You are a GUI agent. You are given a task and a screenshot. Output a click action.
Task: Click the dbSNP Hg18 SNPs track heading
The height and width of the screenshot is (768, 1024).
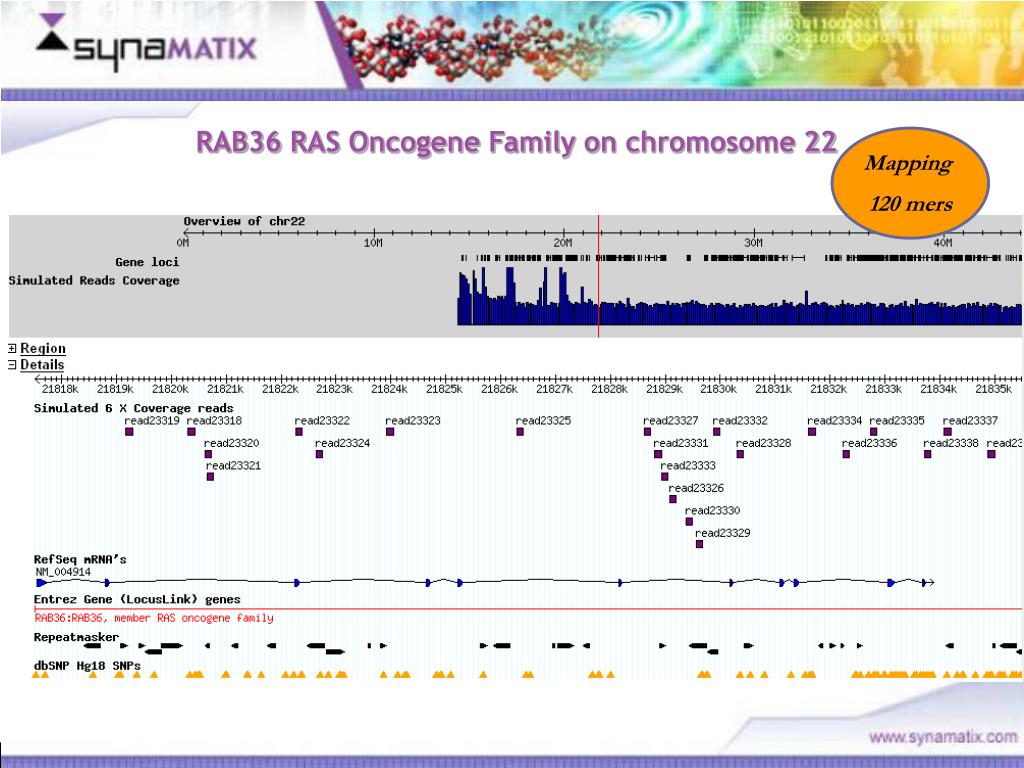(x=87, y=666)
